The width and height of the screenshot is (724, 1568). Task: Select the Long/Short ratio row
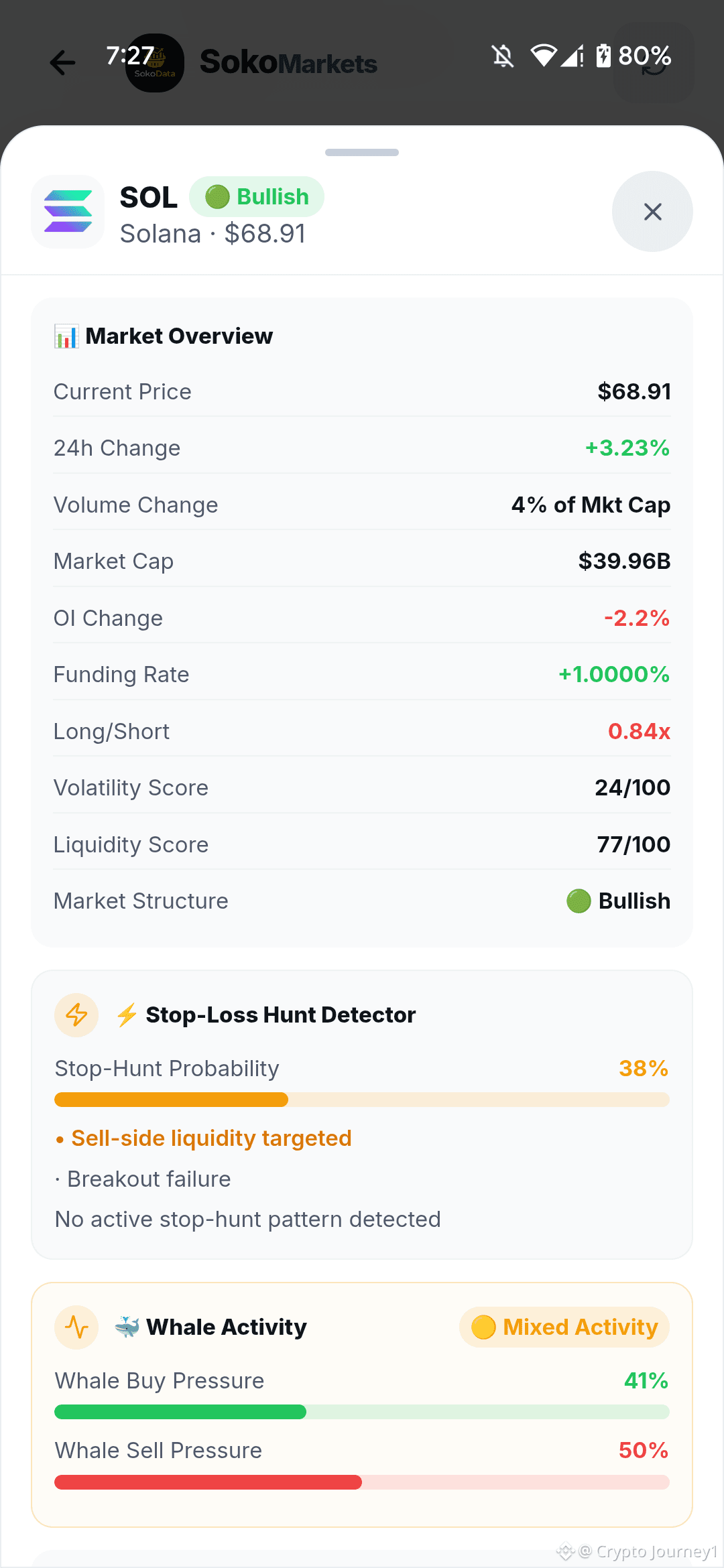click(362, 731)
